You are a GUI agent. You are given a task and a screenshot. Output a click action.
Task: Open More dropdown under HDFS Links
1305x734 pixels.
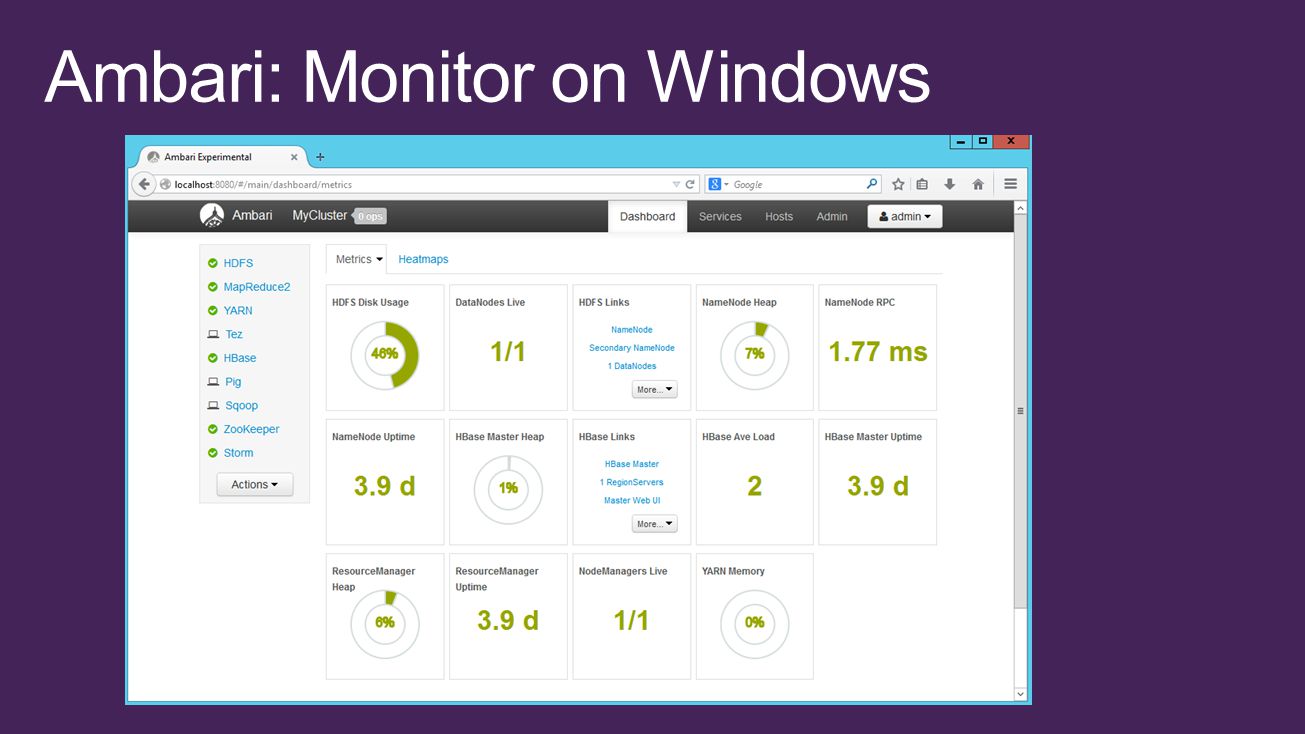coord(654,389)
